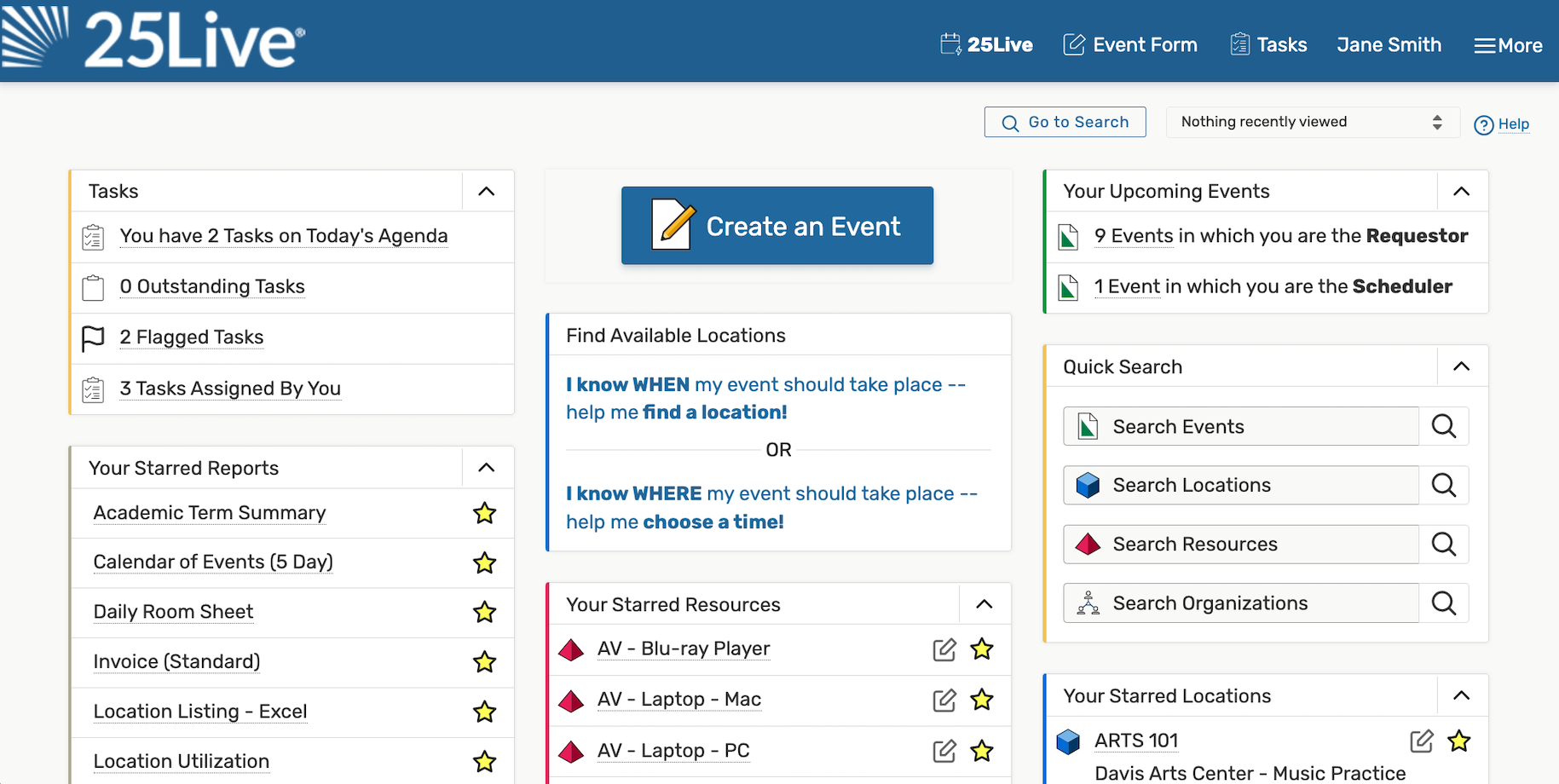This screenshot has width=1559, height=784.
Task: Click the 25Live logo in the header
Action: [153, 39]
